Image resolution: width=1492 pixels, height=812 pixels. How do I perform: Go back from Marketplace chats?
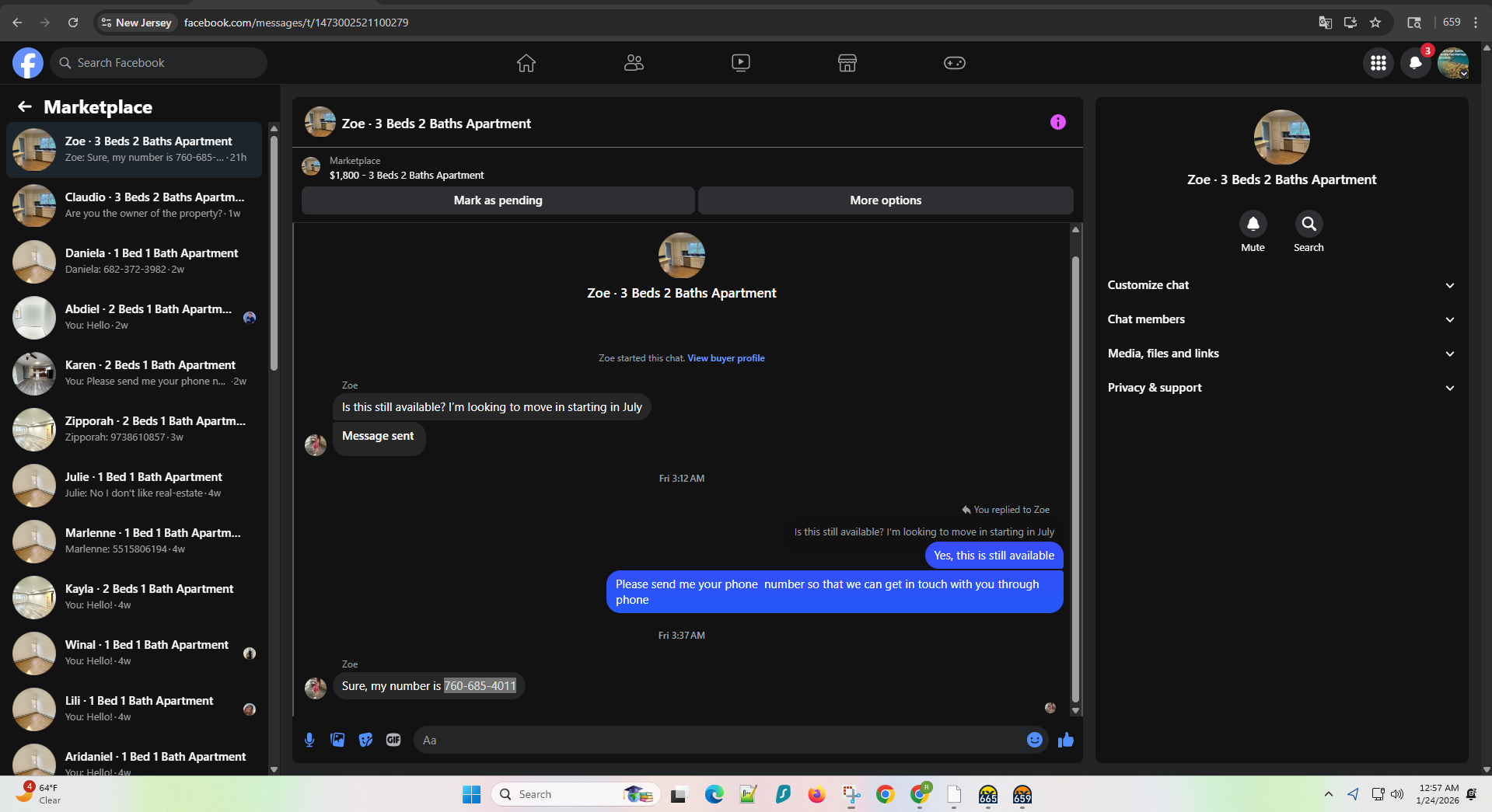[x=25, y=106]
